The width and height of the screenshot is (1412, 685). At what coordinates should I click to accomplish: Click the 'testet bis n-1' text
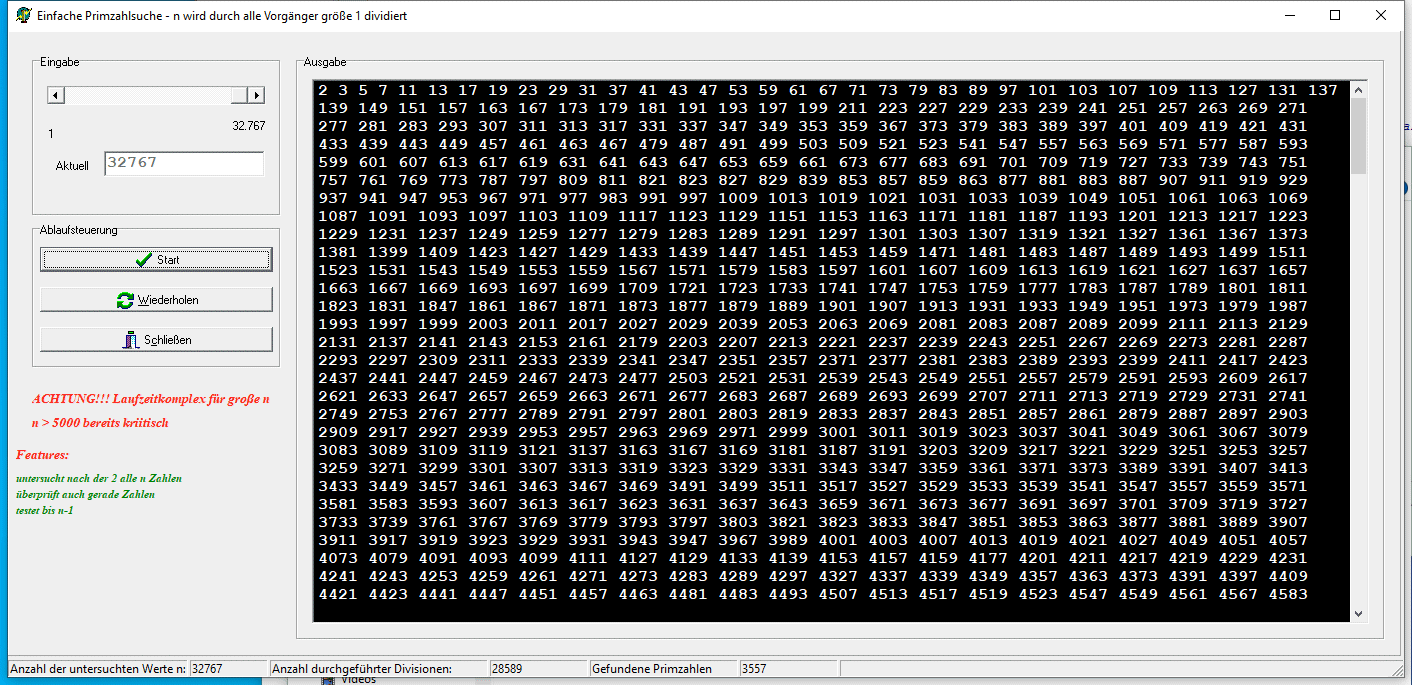click(x=45, y=510)
